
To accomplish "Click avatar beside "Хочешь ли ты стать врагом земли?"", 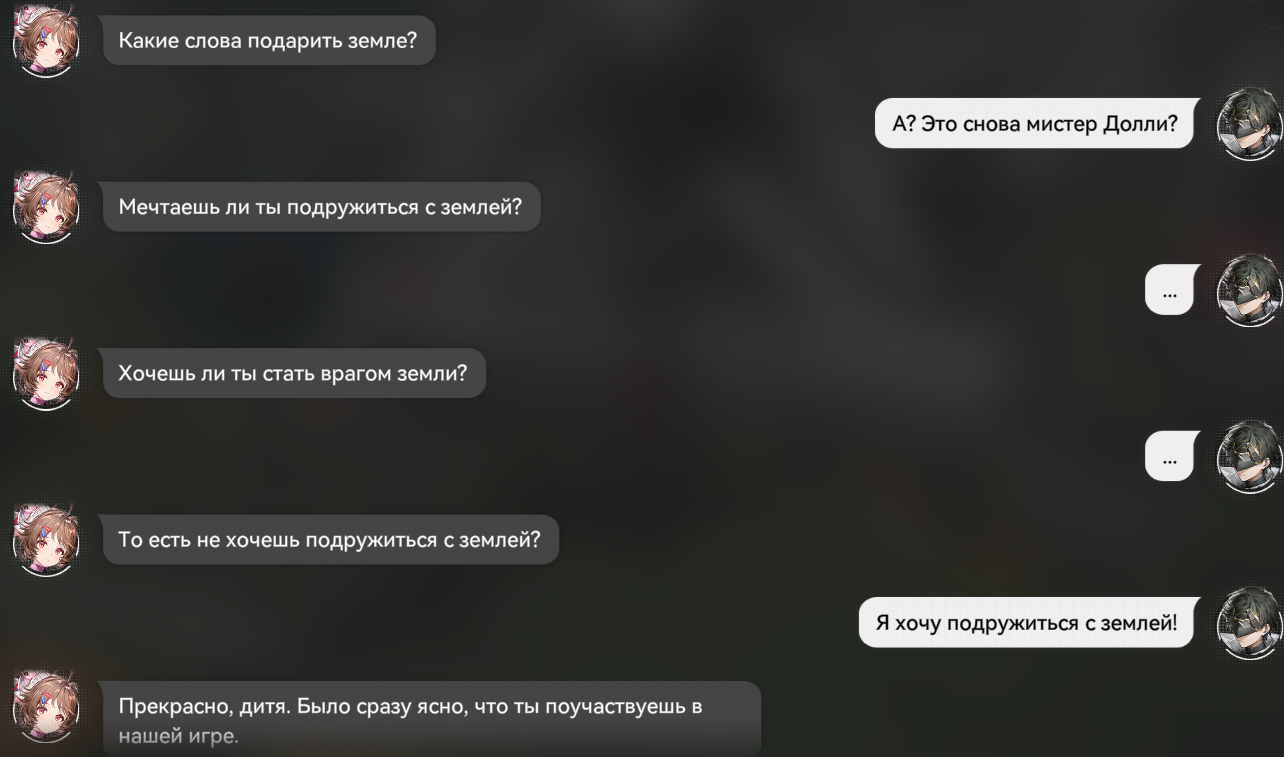I will click(x=43, y=374).
